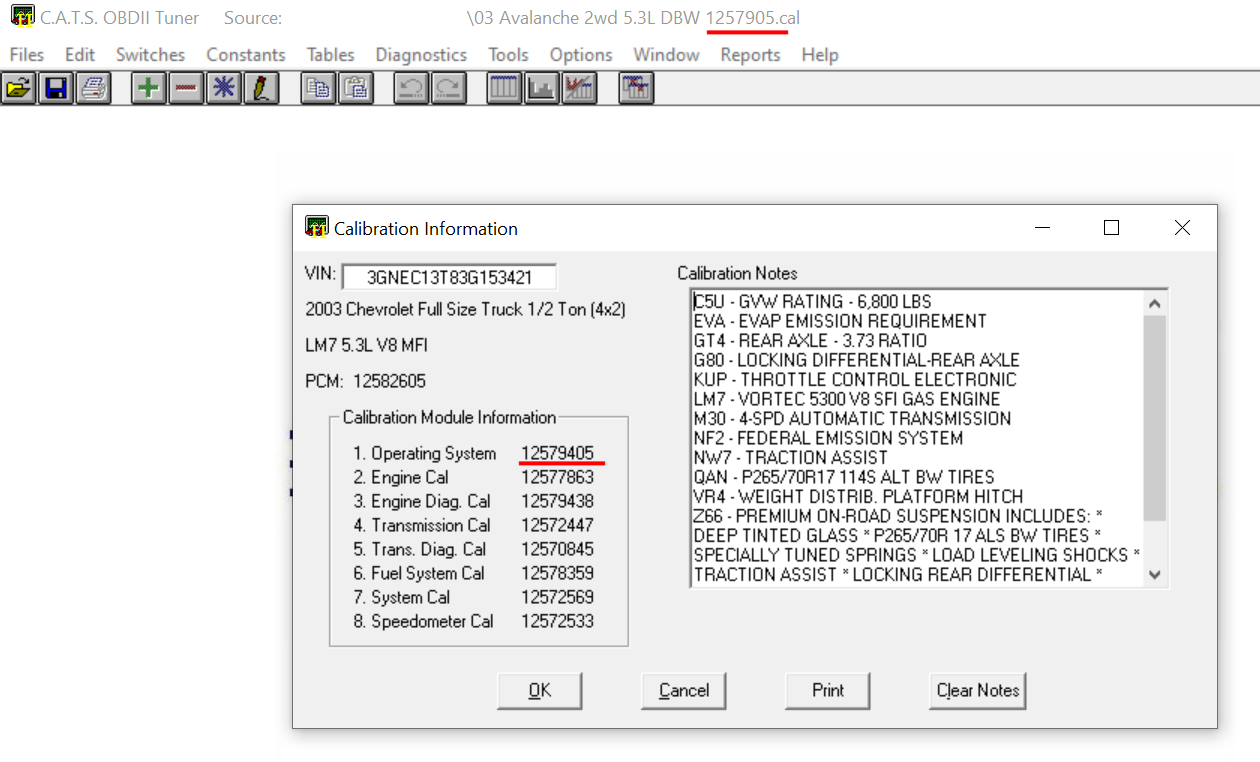
Task: Click the red minus decrement icon
Action: (x=186, y=88)
